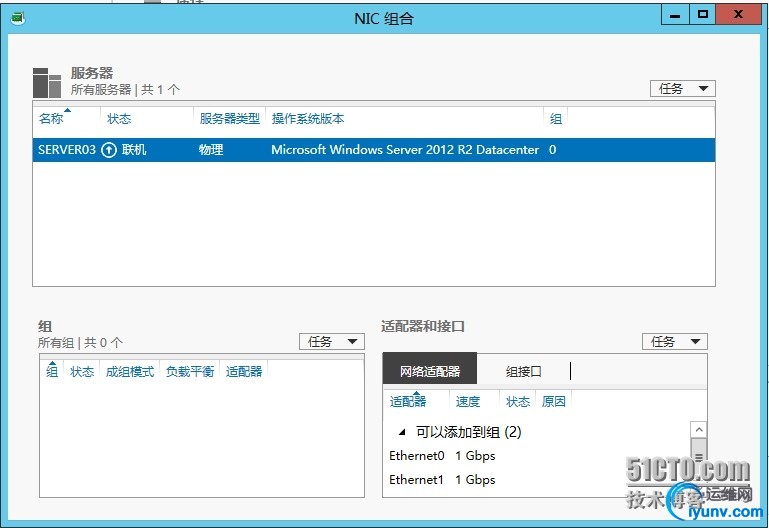Click the 联机 status cell for SERVER03
The height and width of the screenshot is (528, 769).
tap(134, 150)
